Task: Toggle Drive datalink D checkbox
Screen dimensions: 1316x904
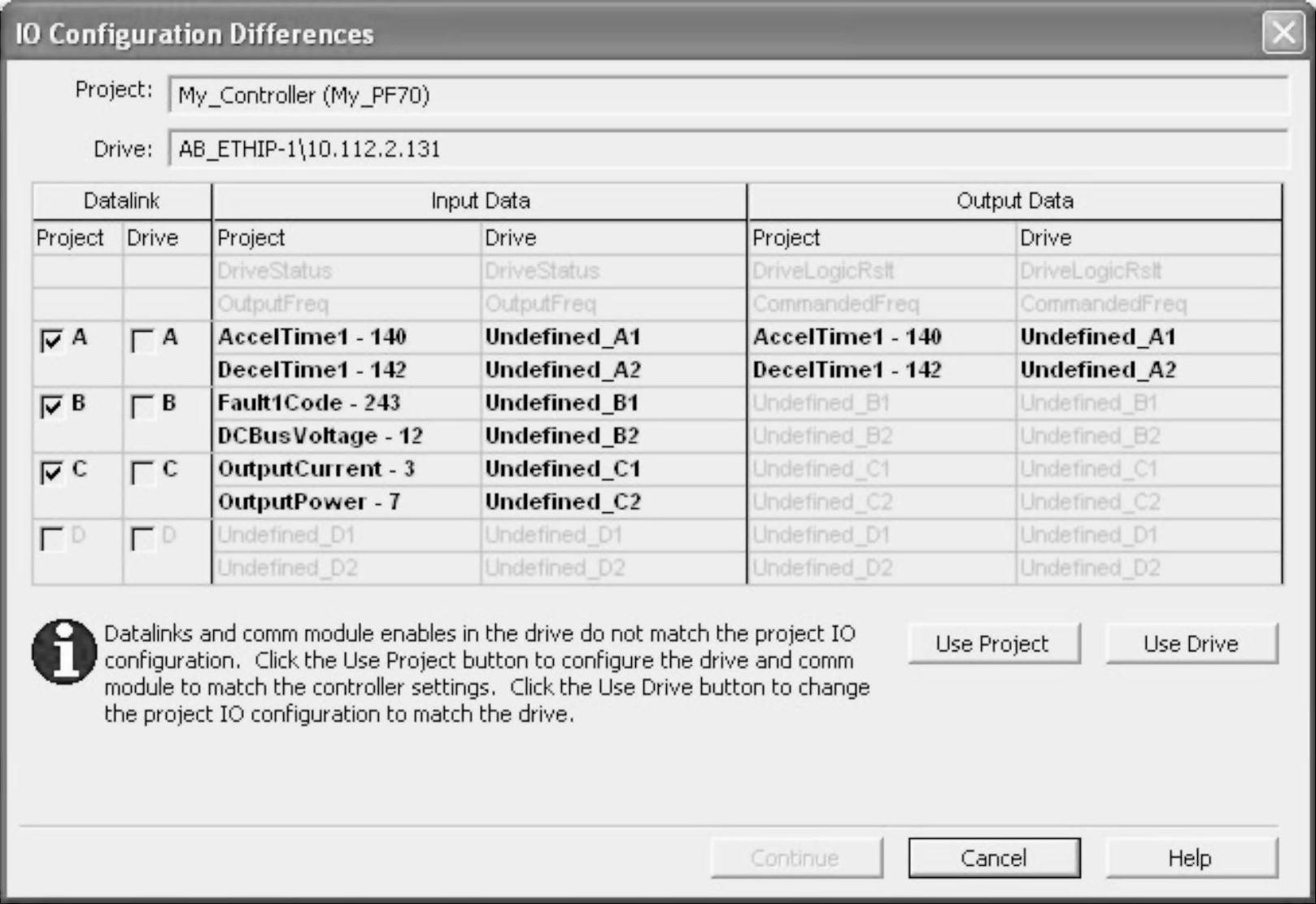Action: [x=142, y=538]
